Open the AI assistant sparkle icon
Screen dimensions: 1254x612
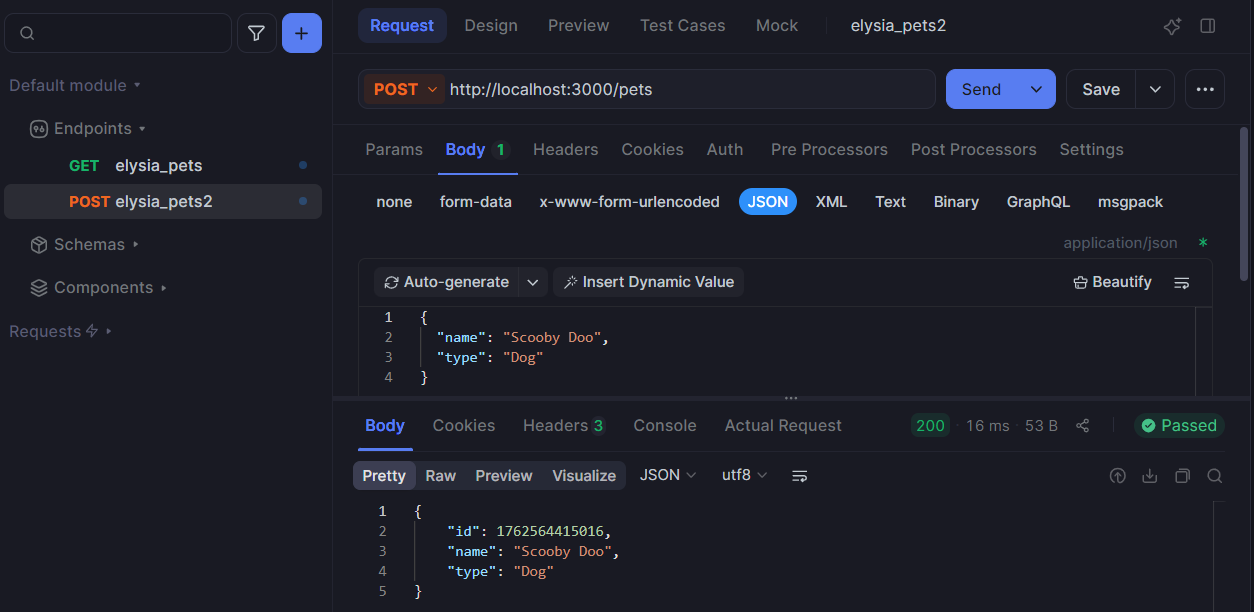[x=1171, y=26]
